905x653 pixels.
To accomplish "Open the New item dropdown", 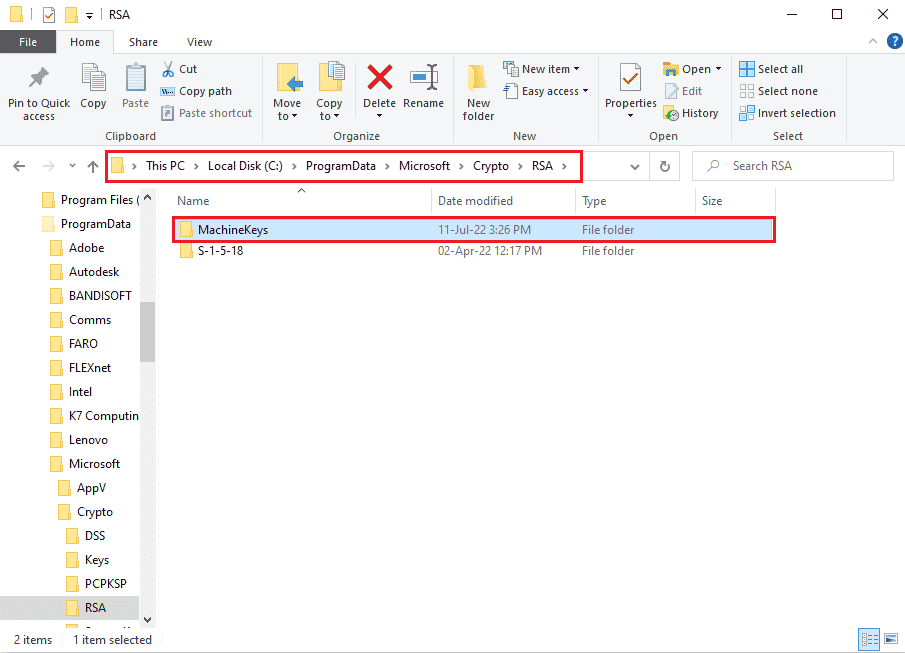I will tap(541, 69).
